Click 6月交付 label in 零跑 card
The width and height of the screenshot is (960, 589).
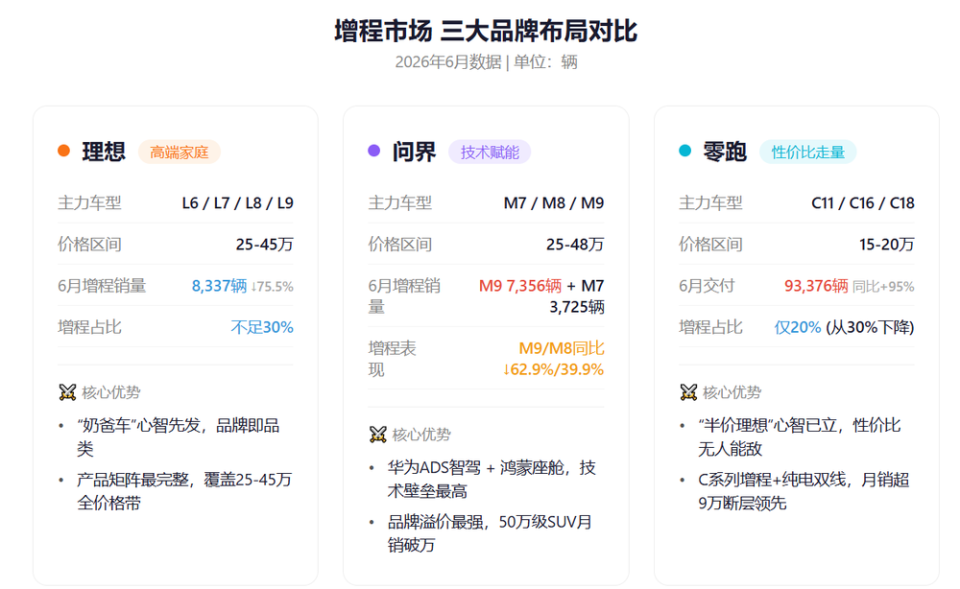(707, 286)
